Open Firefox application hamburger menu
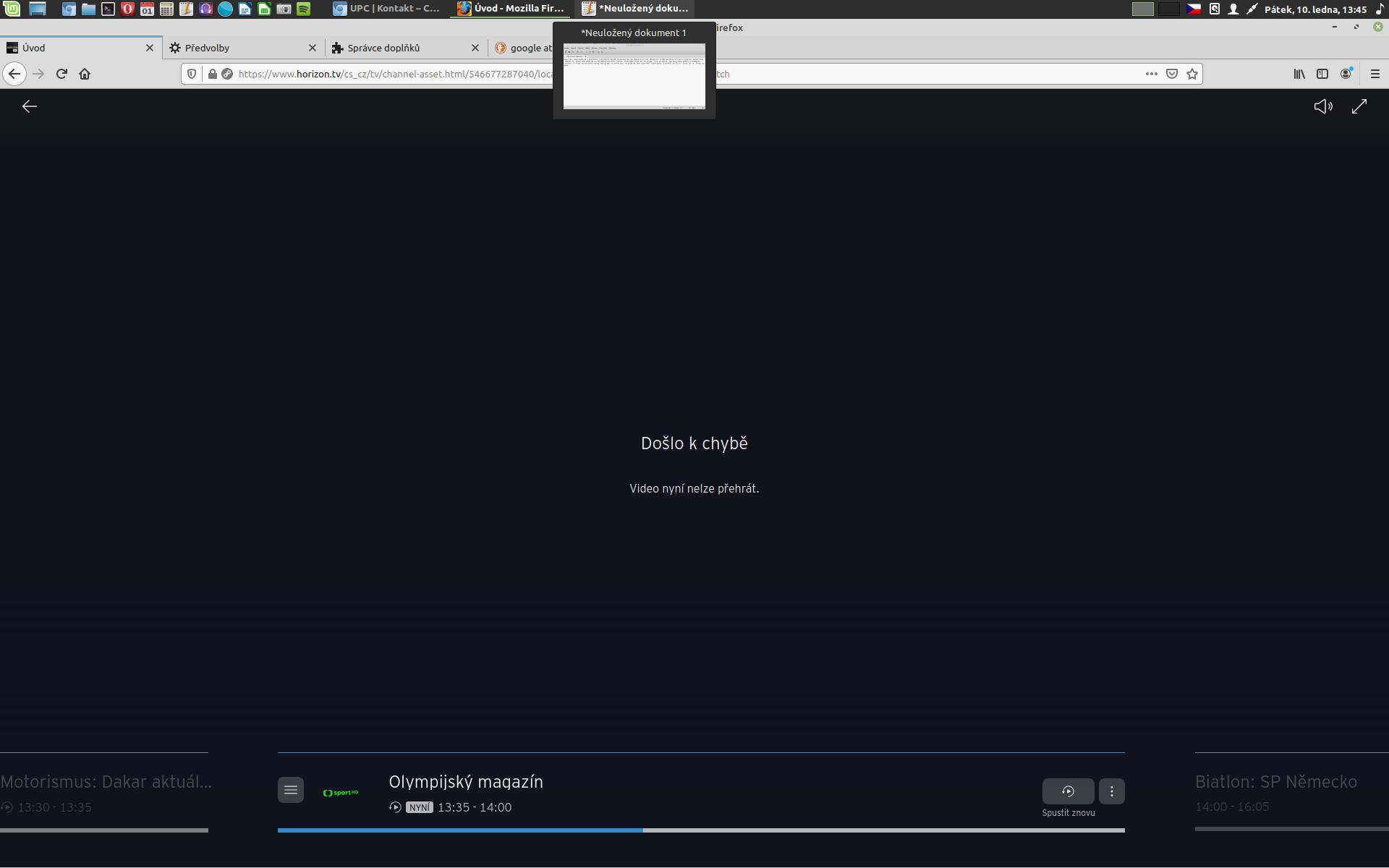 [x=1375, y=74]
